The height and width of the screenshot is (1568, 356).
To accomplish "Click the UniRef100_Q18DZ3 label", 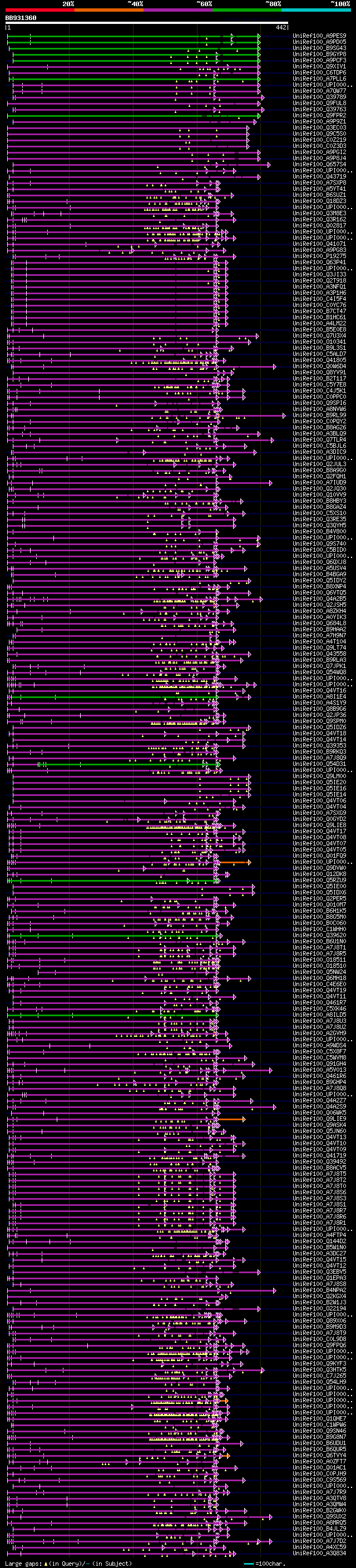I will pyautogui.click(x=319, y=201).
